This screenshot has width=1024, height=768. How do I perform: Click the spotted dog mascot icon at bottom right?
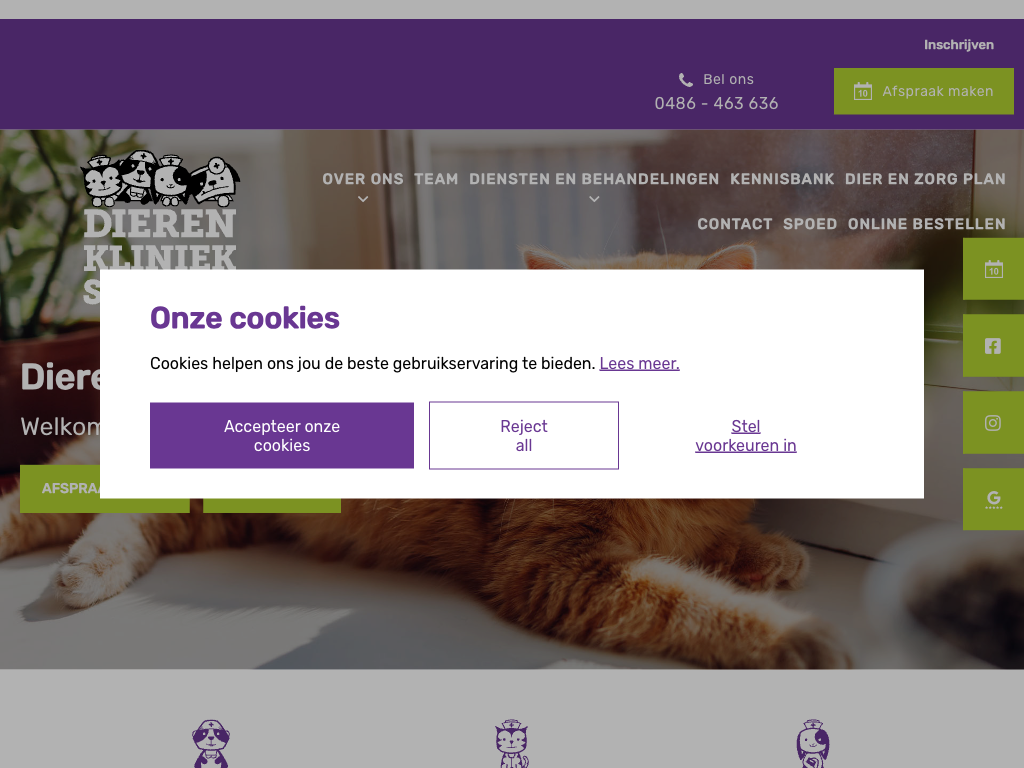click(812, 744)
